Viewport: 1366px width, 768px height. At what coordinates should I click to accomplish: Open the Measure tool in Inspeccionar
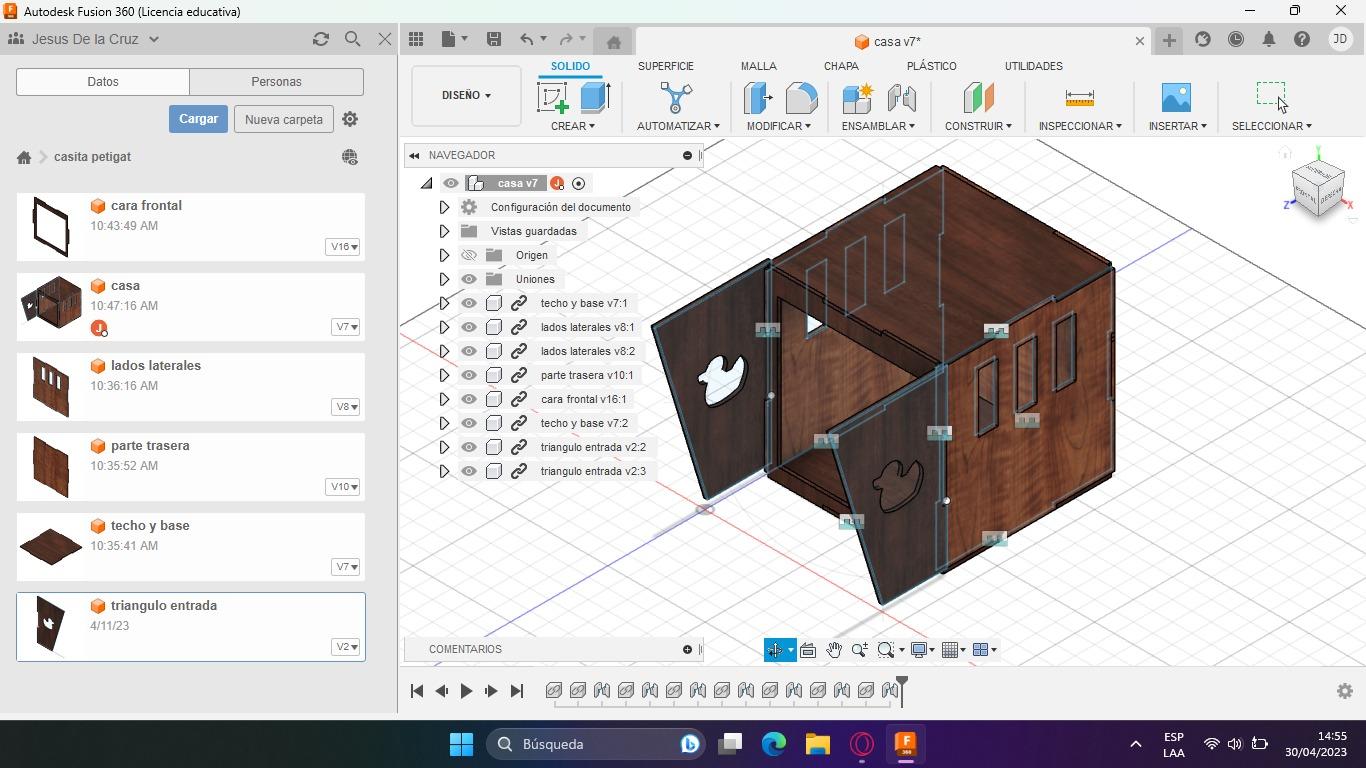[1079, 97]
